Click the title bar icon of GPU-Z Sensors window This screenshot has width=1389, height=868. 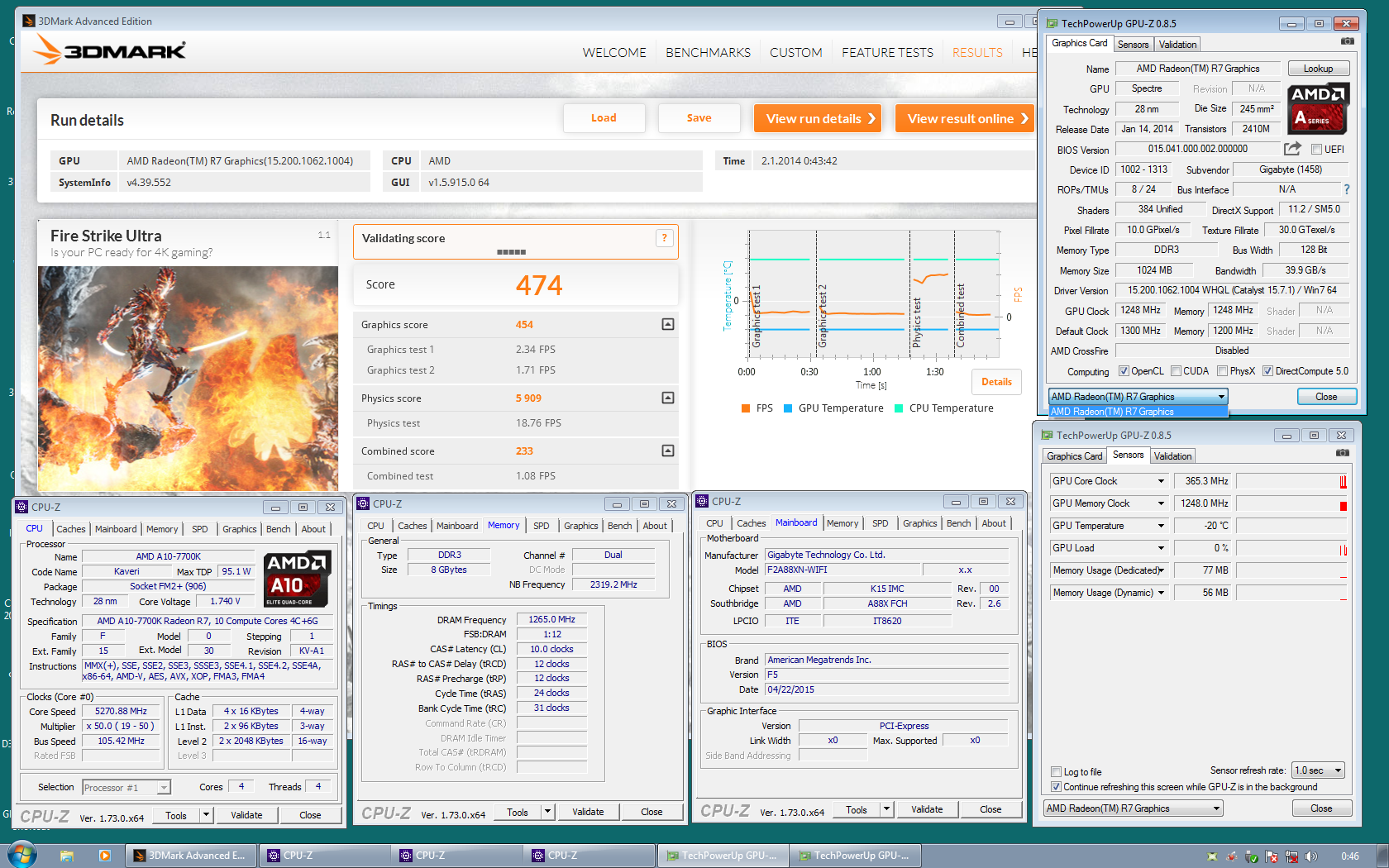pyautogui.click(x=1047, y=435)
